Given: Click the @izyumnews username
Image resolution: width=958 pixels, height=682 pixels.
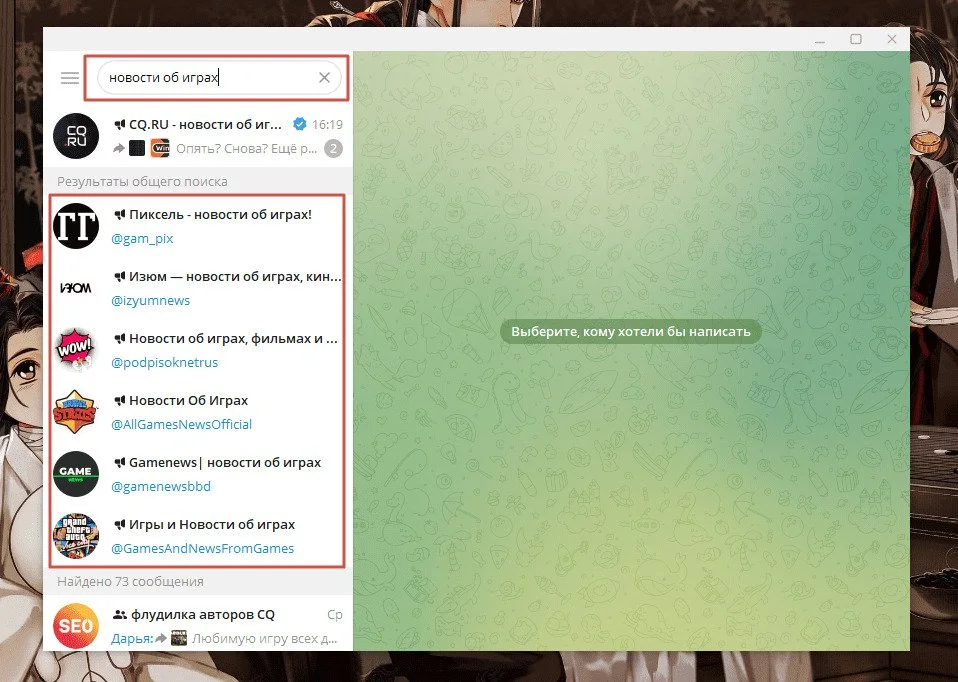Looking at the screenshot, I should [151, 301].
